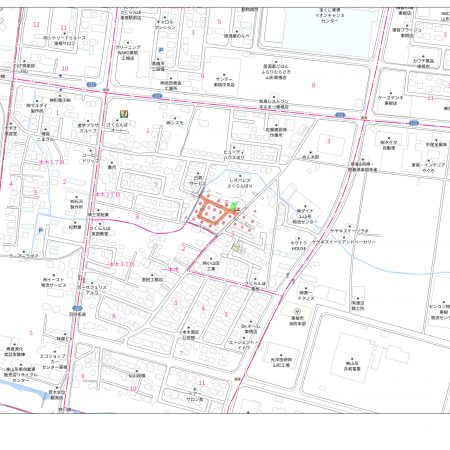Click the 一本木3丁目 district label
The image size is (450, 450).
[122, 264]
